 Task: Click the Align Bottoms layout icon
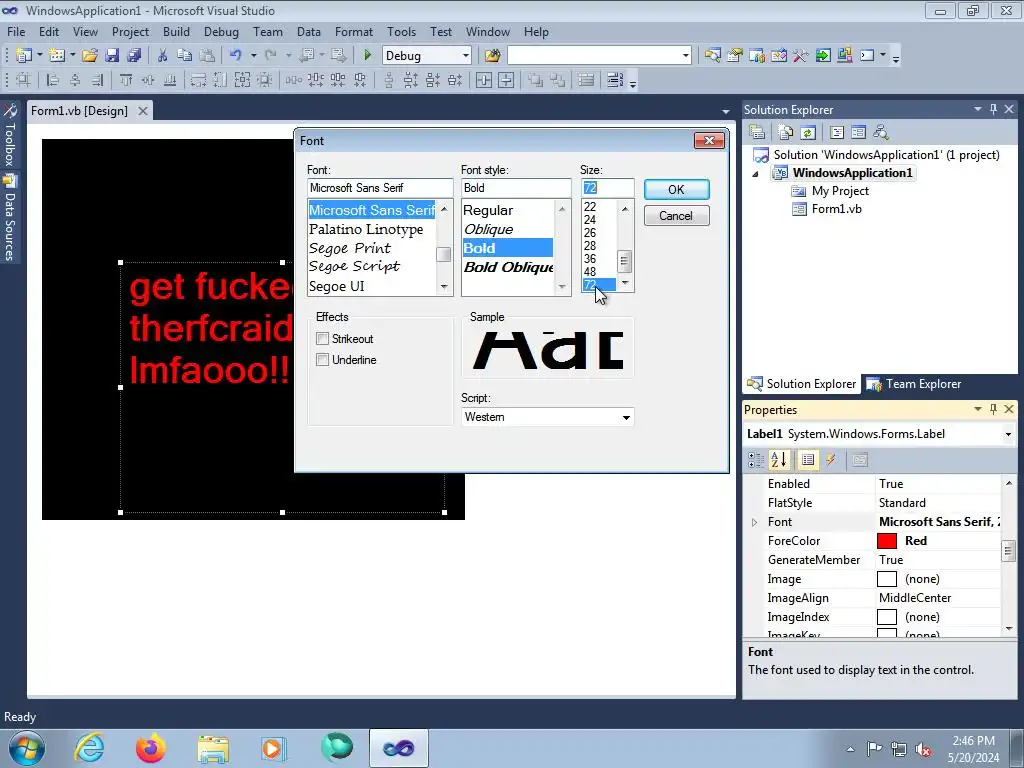pyautogui.click(x=170, y=80)
